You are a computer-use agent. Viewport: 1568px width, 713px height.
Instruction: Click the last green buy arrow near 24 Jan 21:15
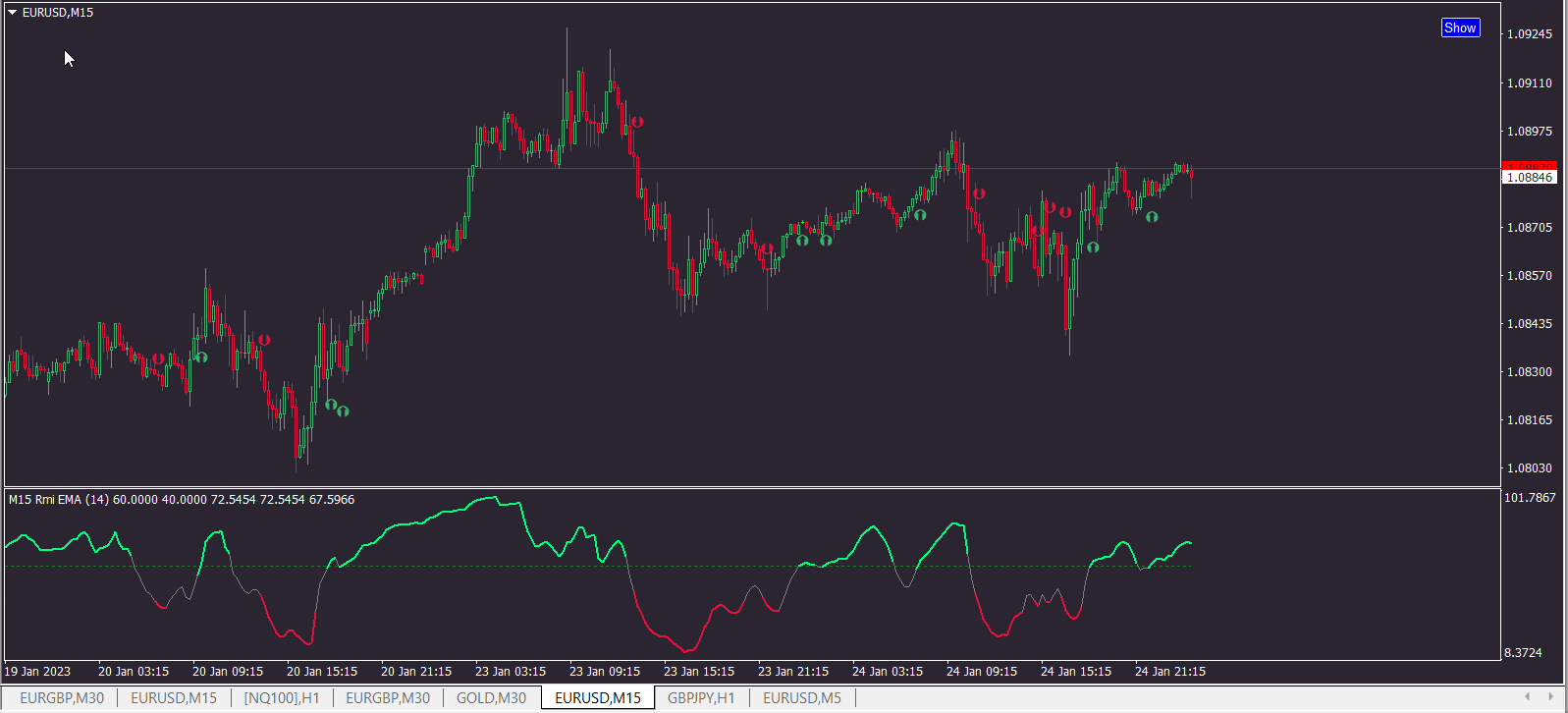pyautogui.click(x=1152, y=217)
